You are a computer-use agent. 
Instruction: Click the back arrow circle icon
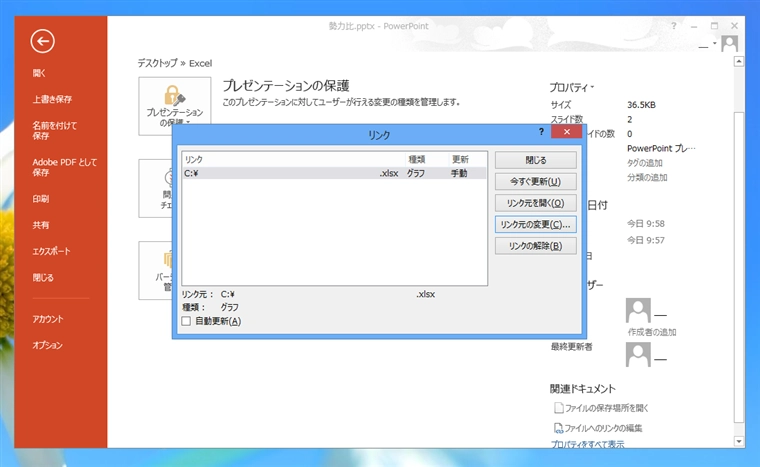43,41
